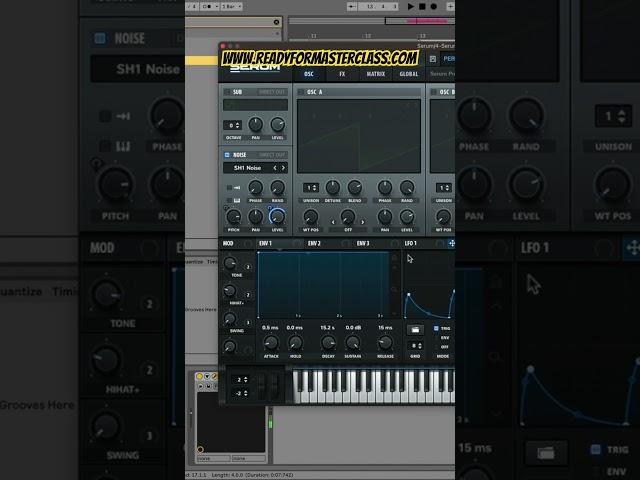
Task: Toggle NOISE Direct Out button
Action: tap(272, 155)
